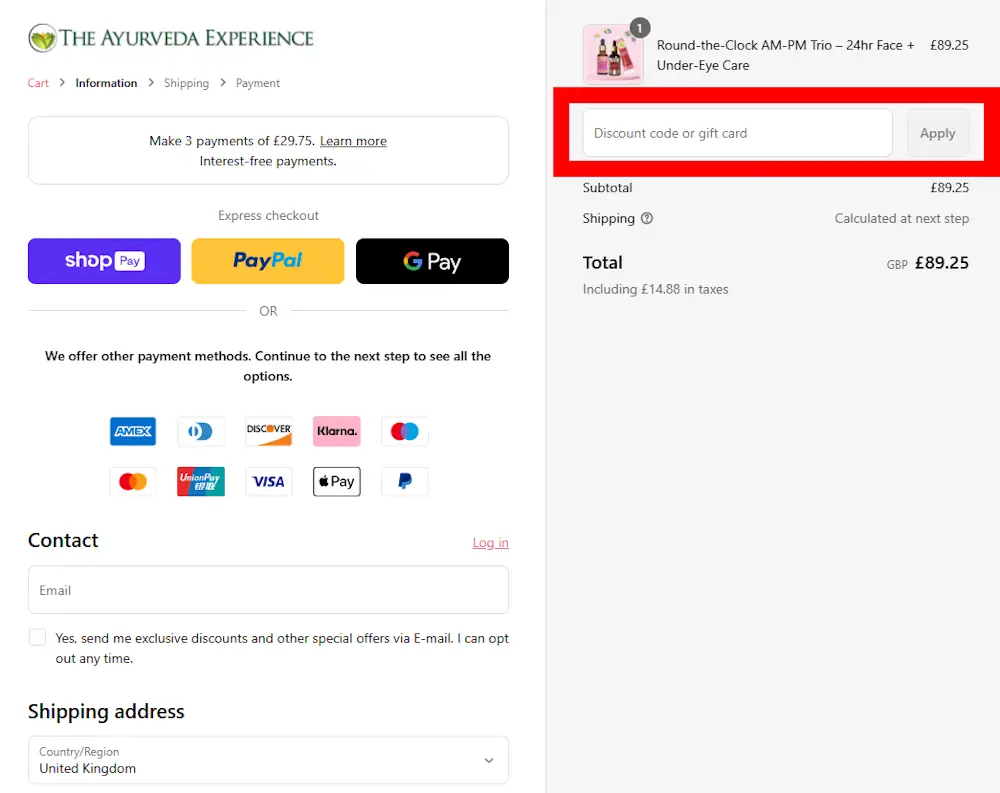Select the Information breadcrumb step
The height and width of the screenshot is (793, 1000).
point(106,83)
